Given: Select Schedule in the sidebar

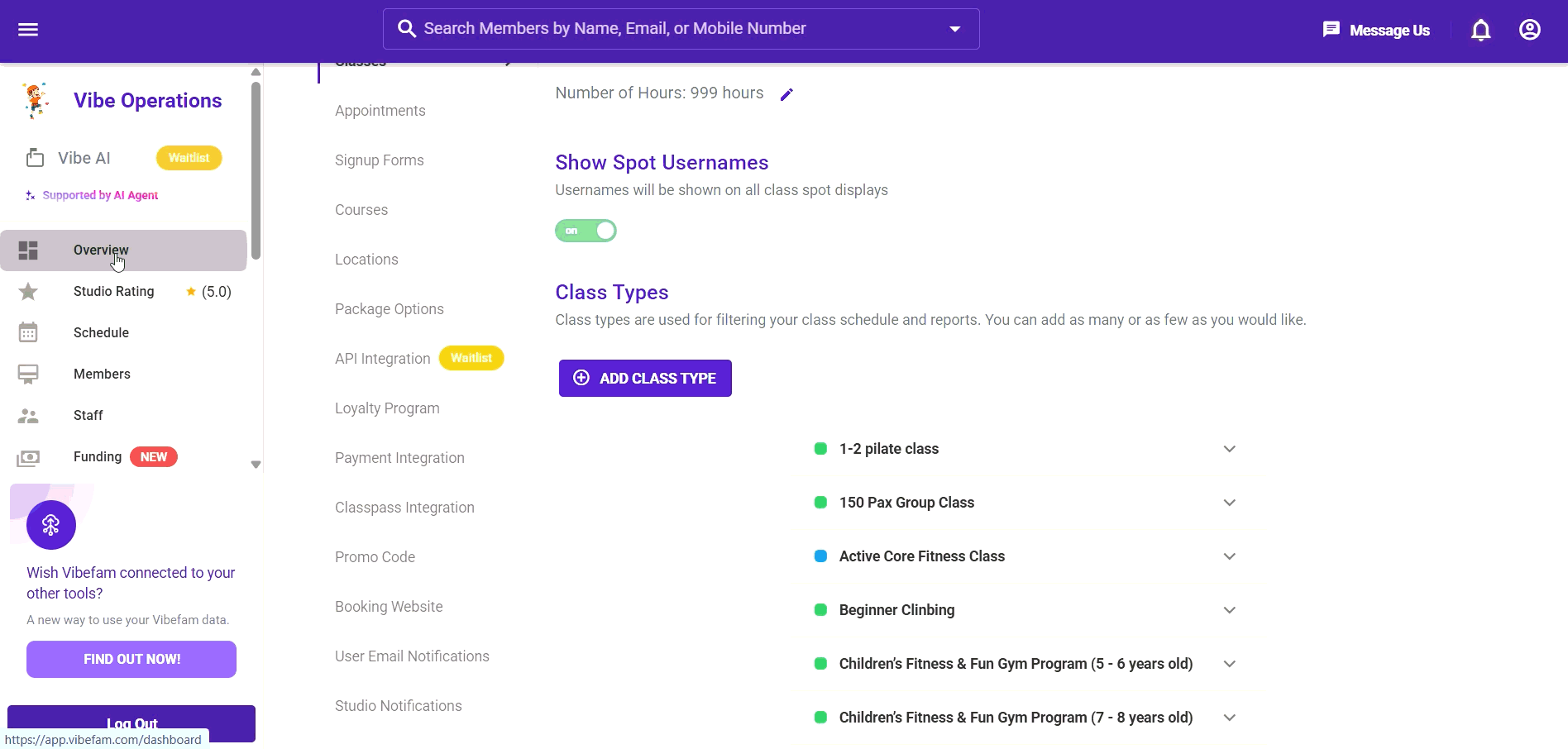Looking at the screenshot, I should pos(123,332).
